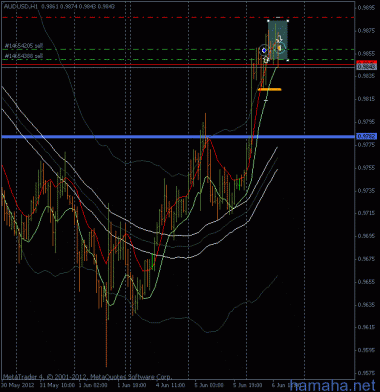Click the 0.9755 price axis label
The height and width of the screenshot is (392, 380).
365,167
